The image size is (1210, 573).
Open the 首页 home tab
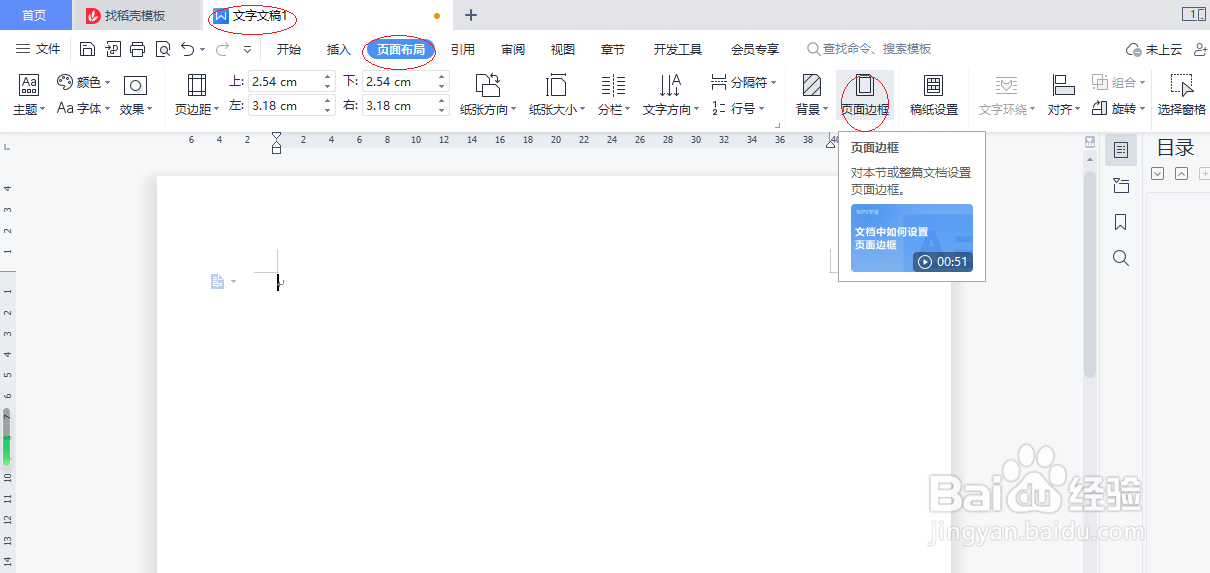(x=34, y=15)
